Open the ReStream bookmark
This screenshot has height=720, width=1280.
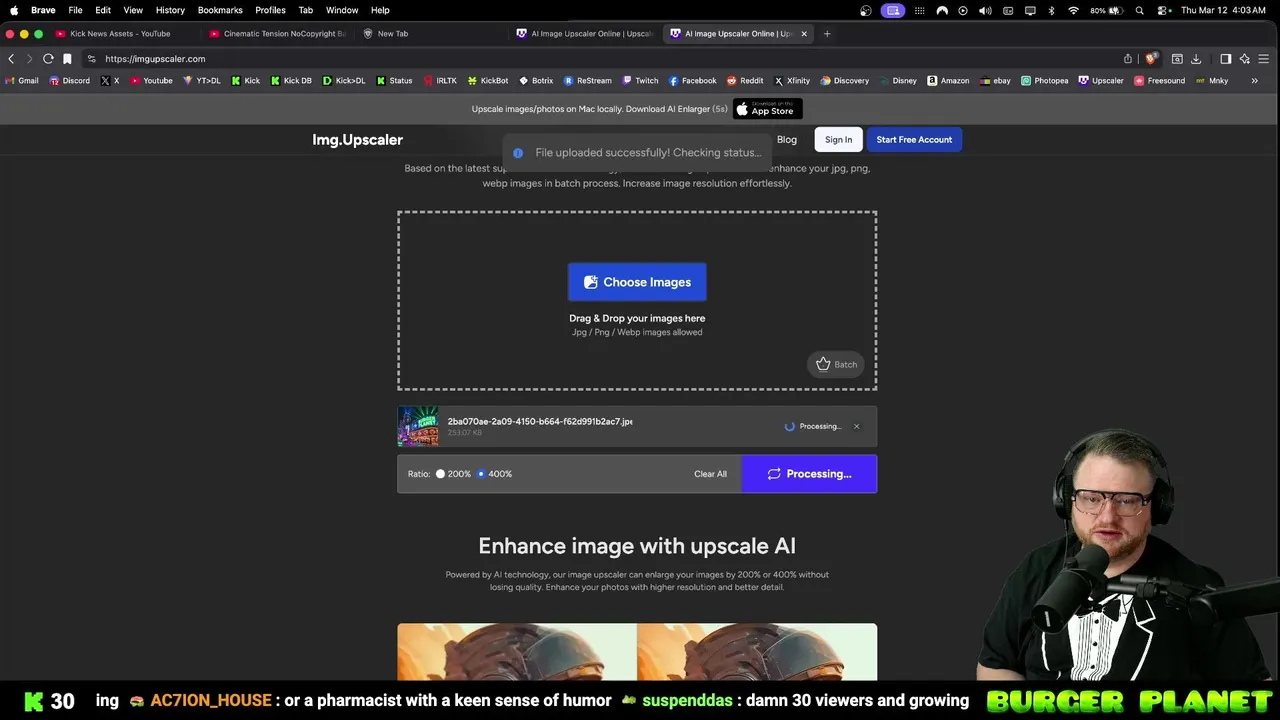point(587,80)
